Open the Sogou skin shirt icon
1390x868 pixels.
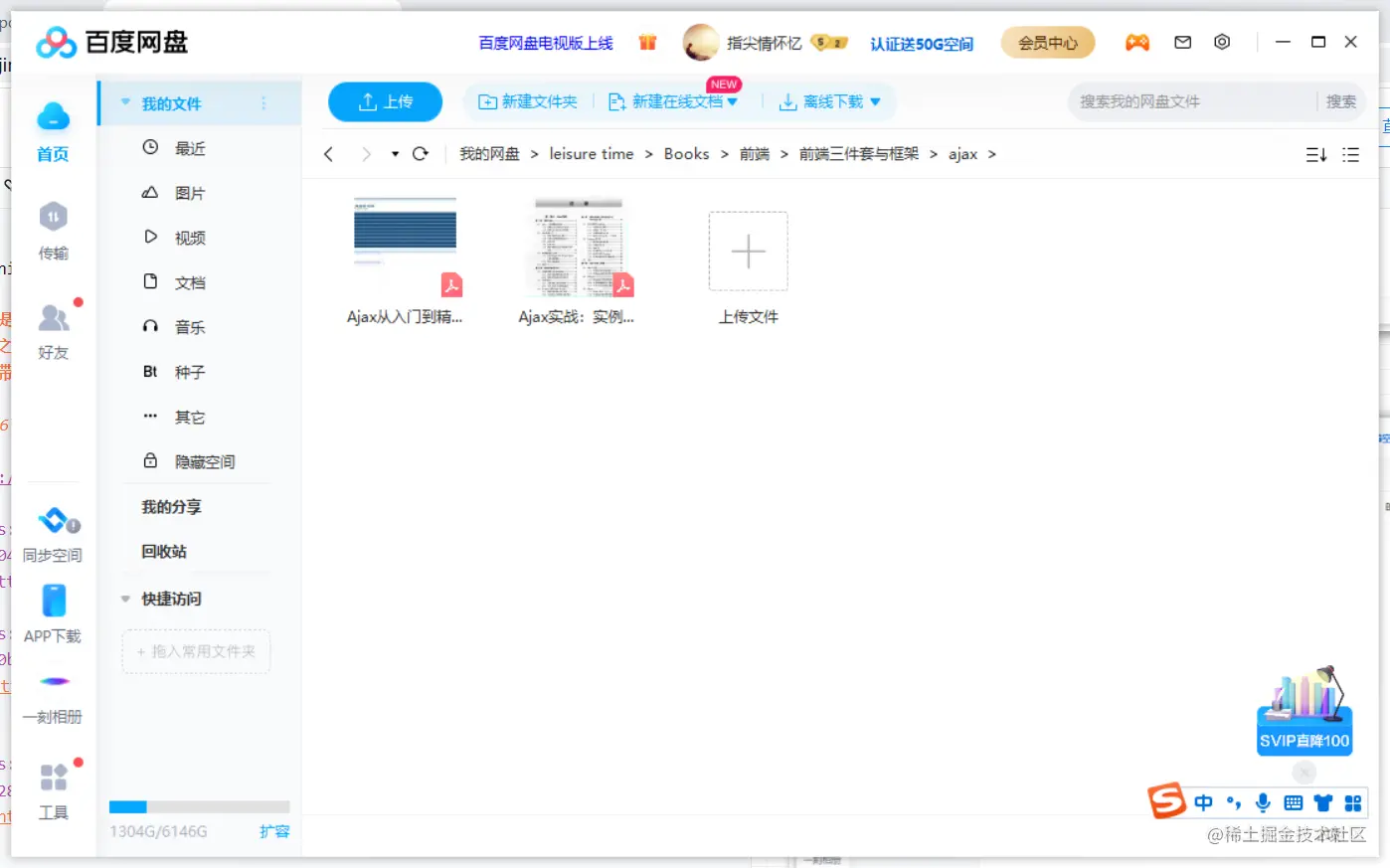1322,802
